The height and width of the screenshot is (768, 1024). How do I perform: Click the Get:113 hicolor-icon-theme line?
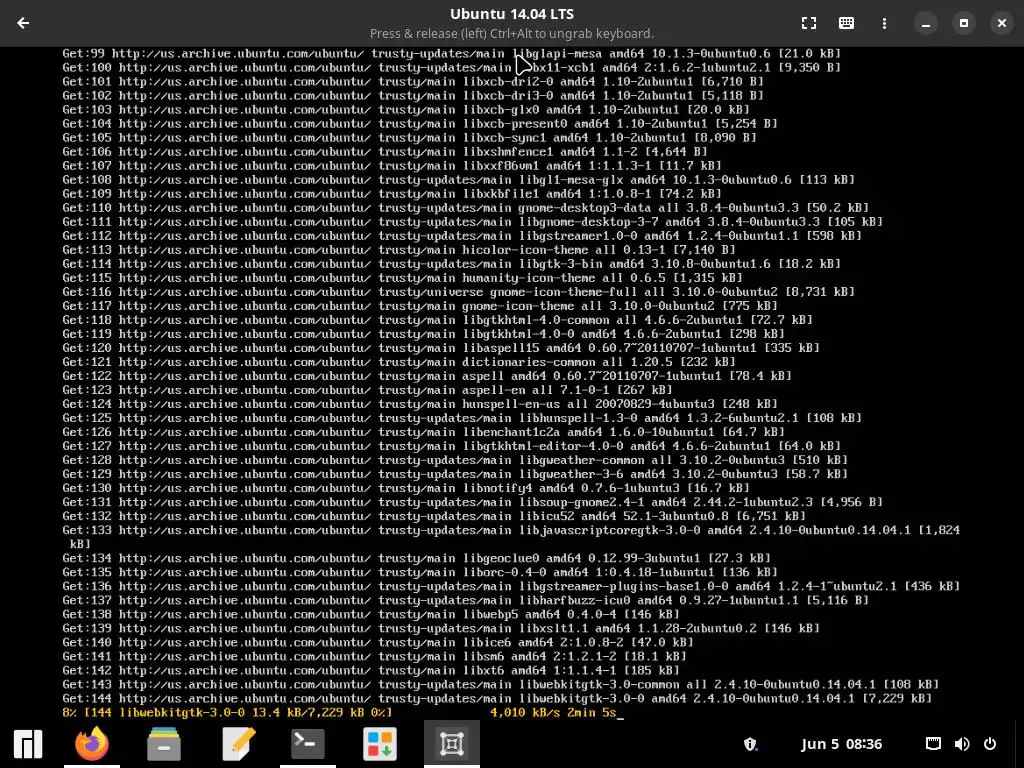click(x=399, y=250)
